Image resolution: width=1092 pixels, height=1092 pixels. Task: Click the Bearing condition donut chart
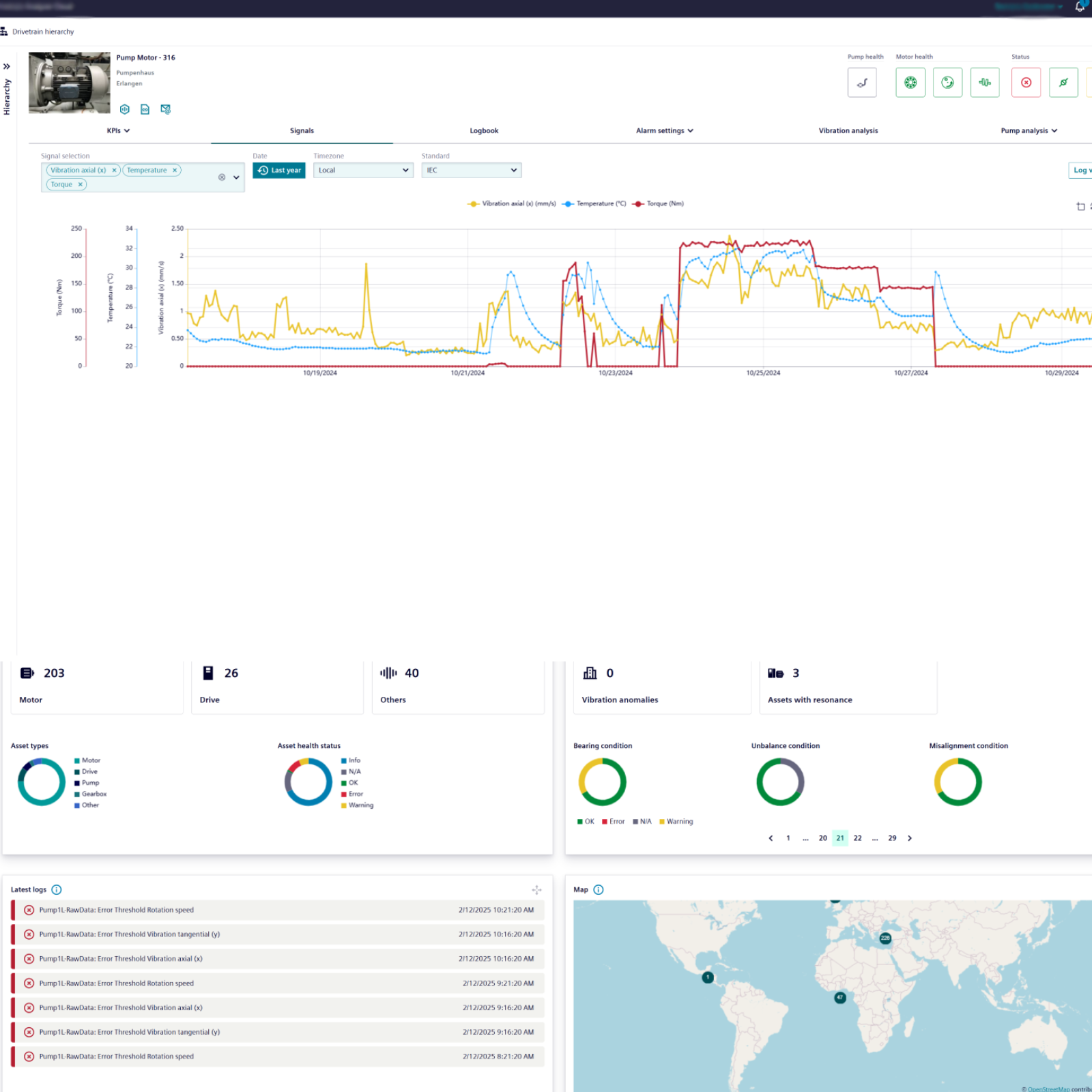[x=603, y=782]
